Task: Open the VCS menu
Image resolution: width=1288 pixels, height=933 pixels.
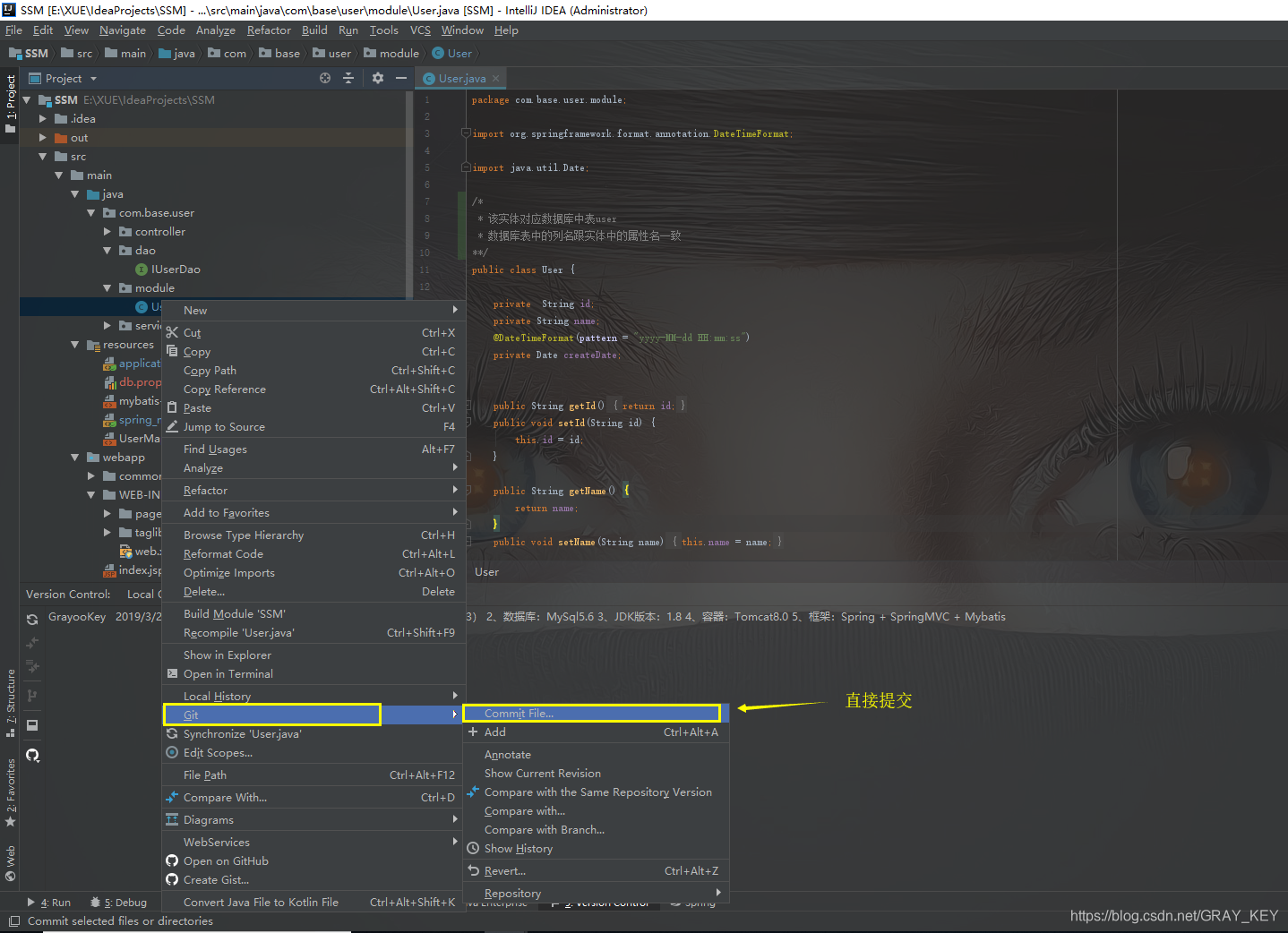Action: (x=420, y=30)
